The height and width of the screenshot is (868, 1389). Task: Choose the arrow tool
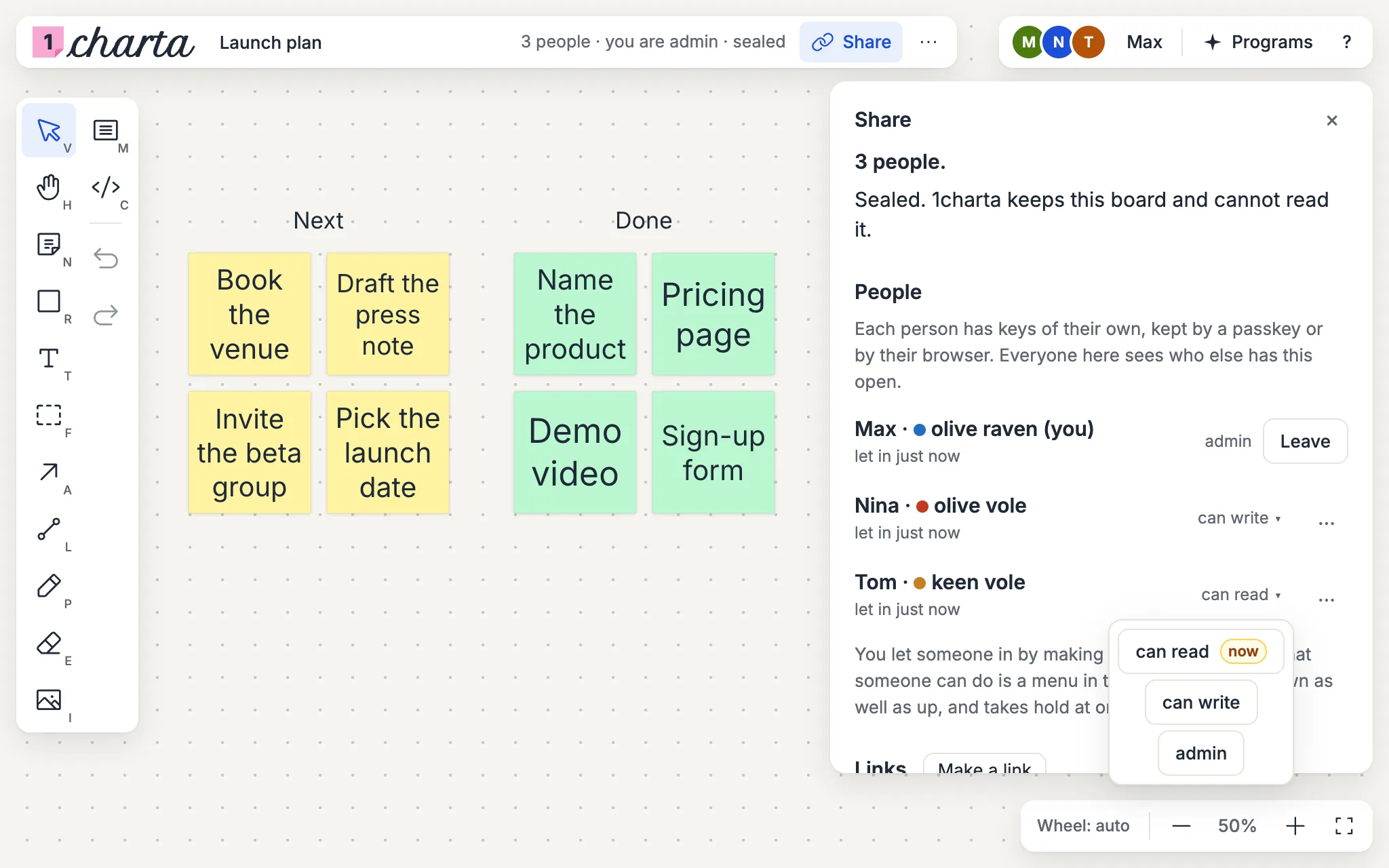(49, 472)
